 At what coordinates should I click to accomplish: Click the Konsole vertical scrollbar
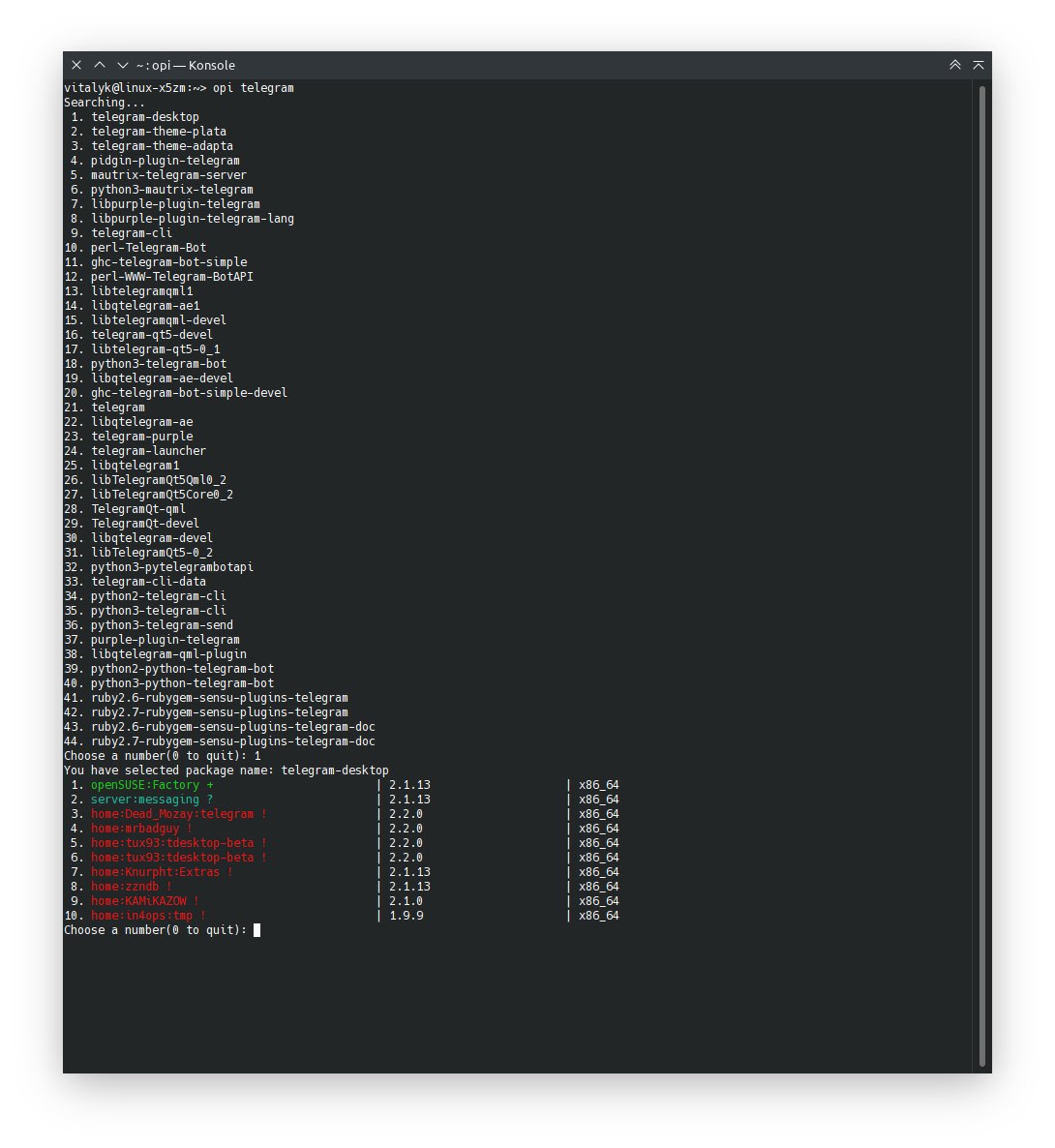coord(981,576)
